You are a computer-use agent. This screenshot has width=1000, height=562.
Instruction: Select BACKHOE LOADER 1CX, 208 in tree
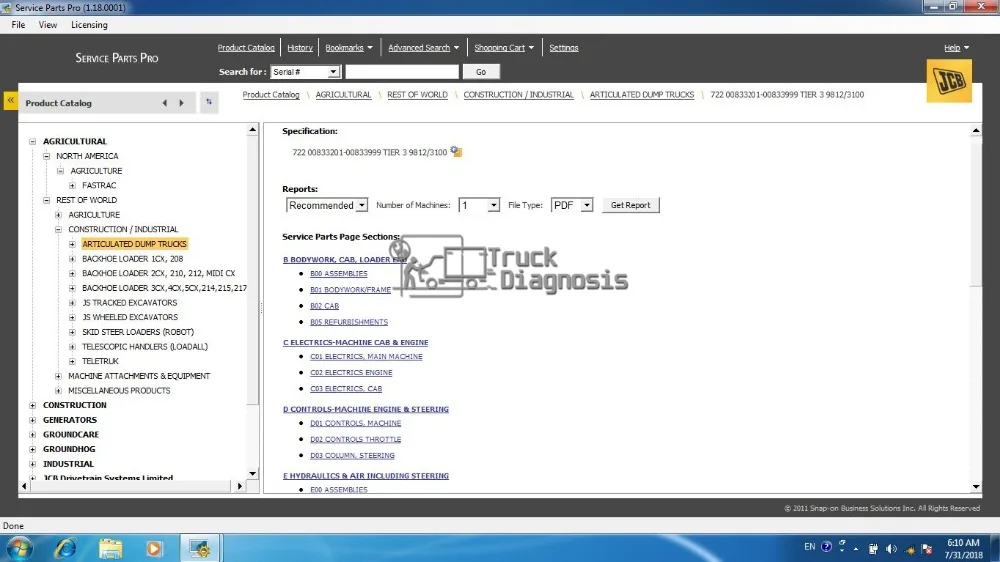tap(133, 259)
